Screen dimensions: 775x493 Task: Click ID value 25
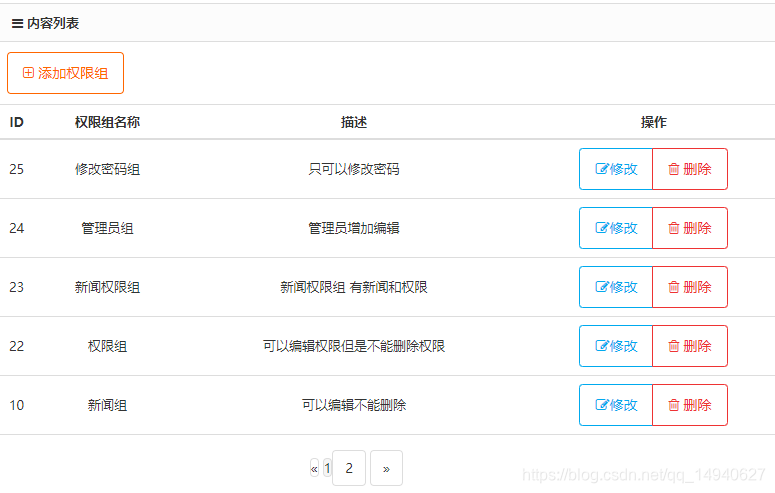17,169
